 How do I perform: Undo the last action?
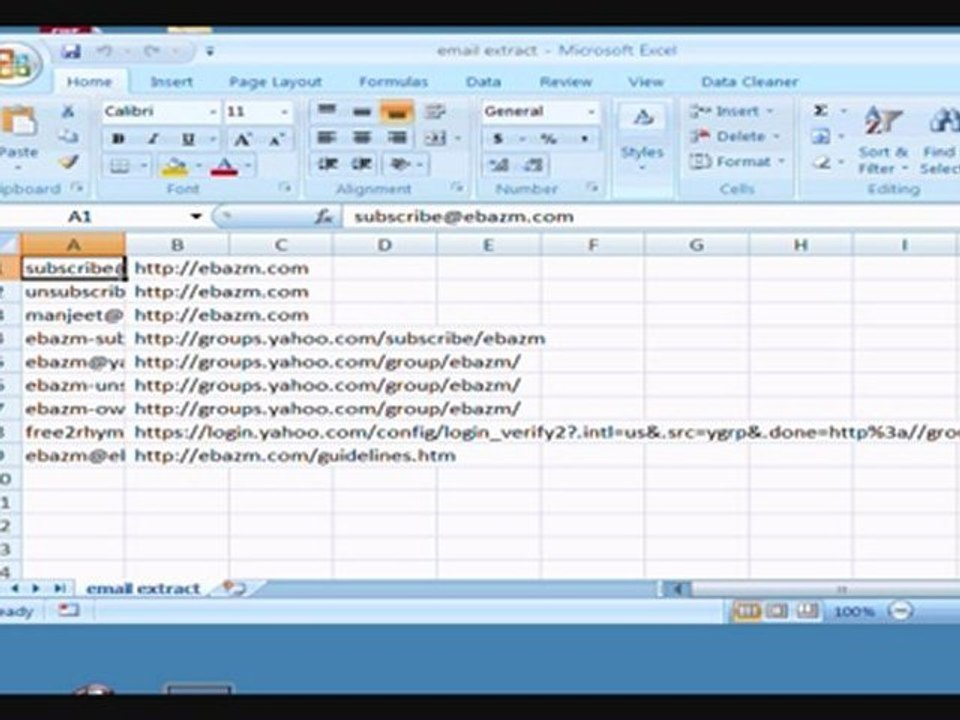point(104,51)
